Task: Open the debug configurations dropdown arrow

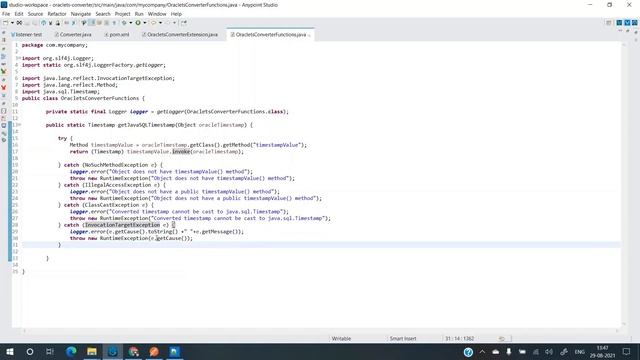Action: click(x=131, y=23)
